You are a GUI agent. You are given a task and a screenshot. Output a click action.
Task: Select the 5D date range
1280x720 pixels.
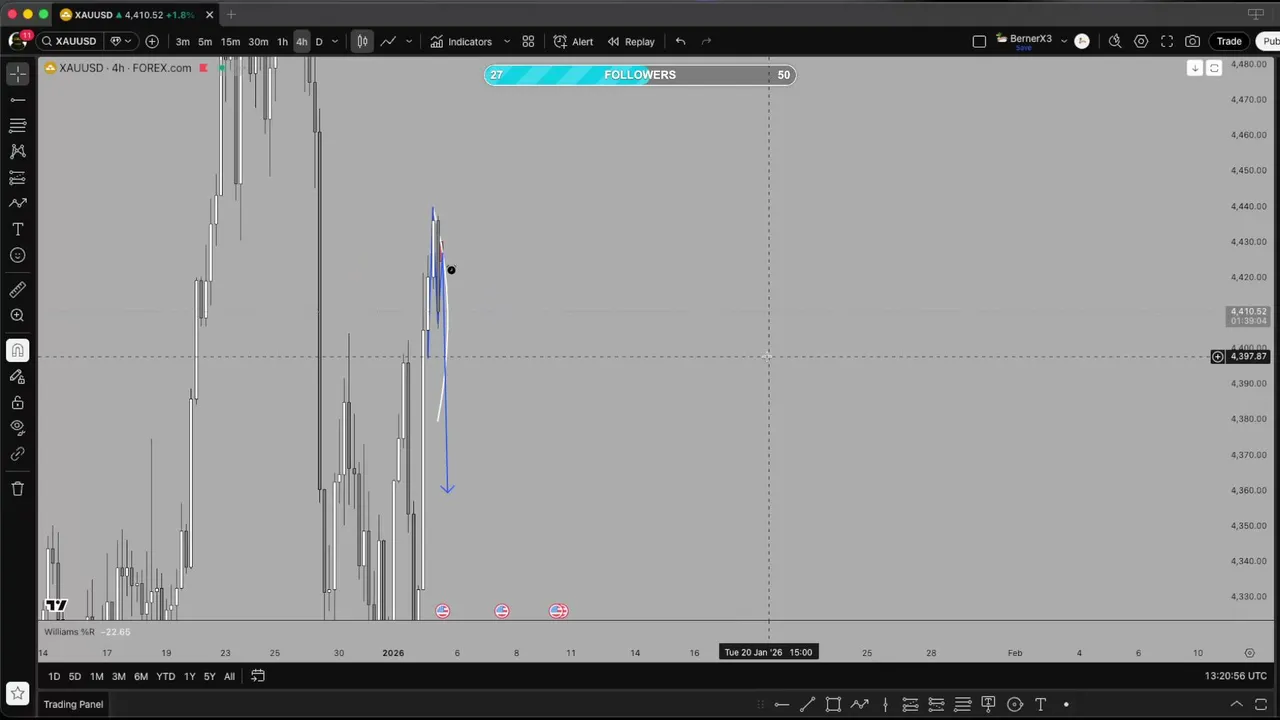75,676
